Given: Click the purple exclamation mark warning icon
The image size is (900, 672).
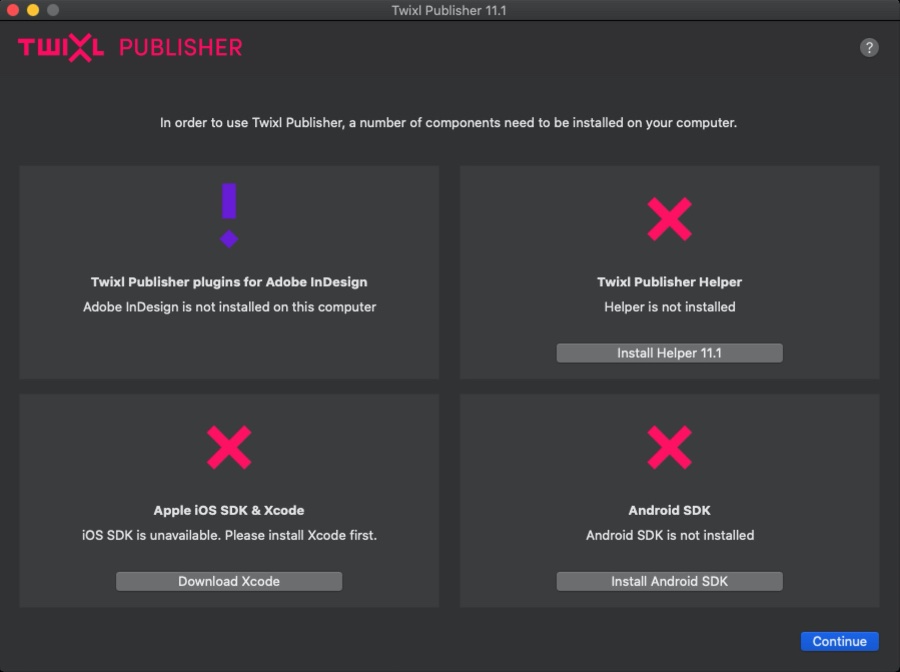Looking at the screenshot, I should point(229,216).
